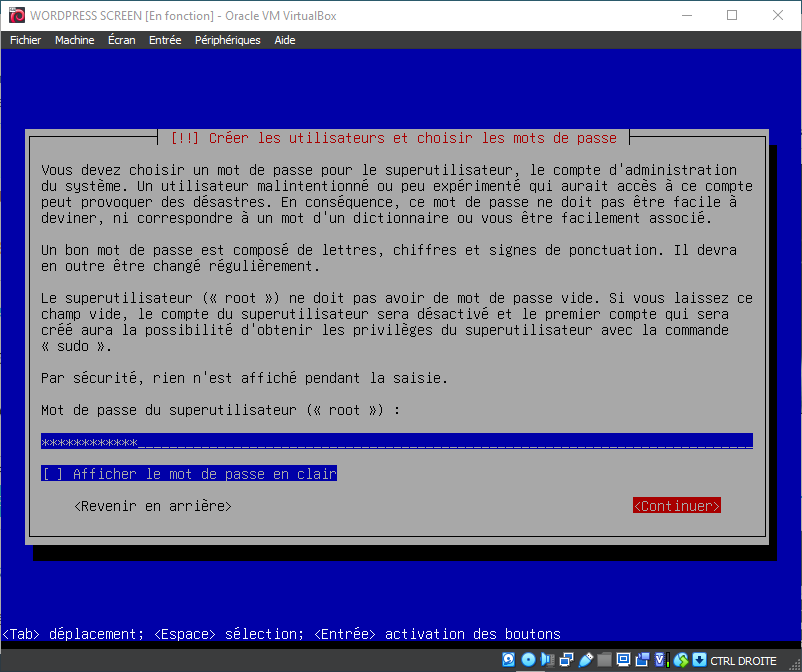Click the VirtualBox window title icon
The image size is (802, 672).
pos(15,15)
